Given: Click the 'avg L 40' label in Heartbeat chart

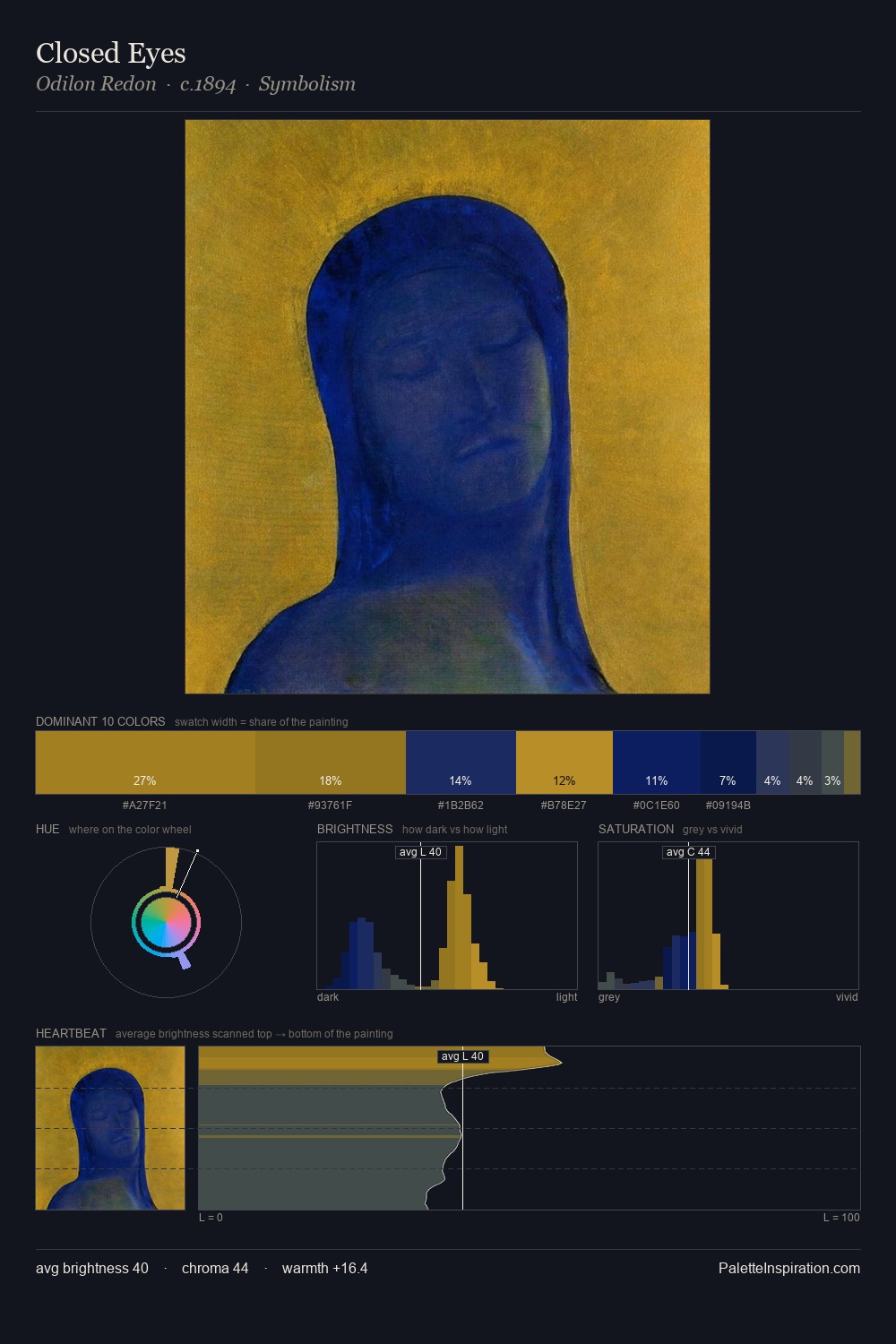Looking at the screenshot, I should click(x=463, y=1056).
